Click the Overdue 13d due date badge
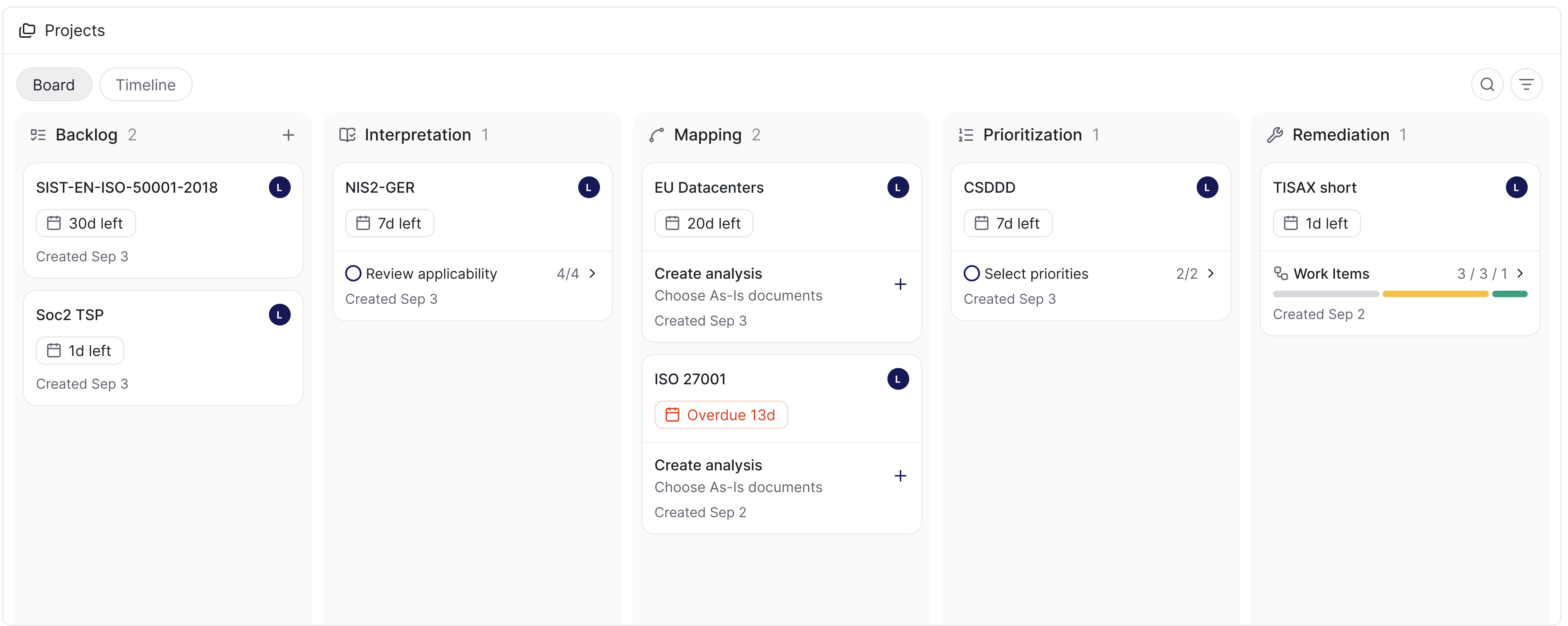Image resolution: width=1568 pixels, height=626 pixels. (721, 415)
